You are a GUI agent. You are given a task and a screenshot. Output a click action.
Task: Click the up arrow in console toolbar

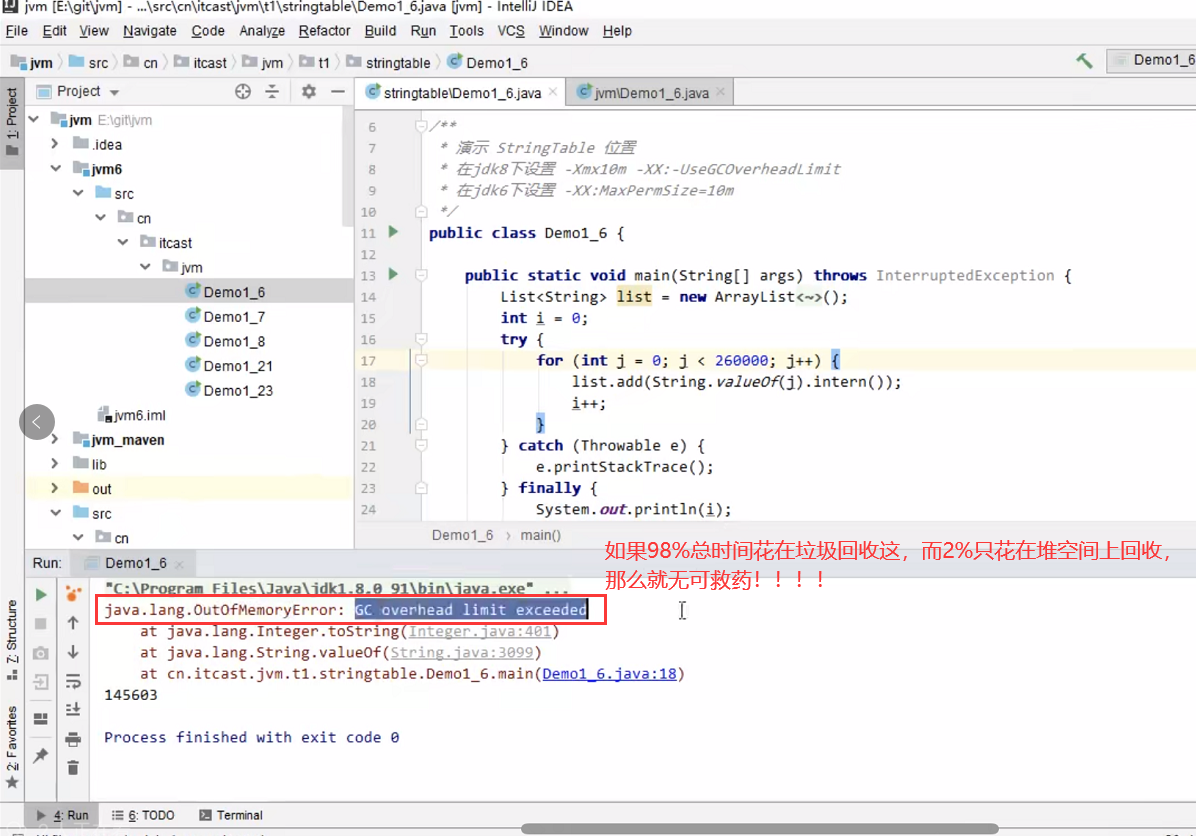pyautogui.click(x=73, y=623)
